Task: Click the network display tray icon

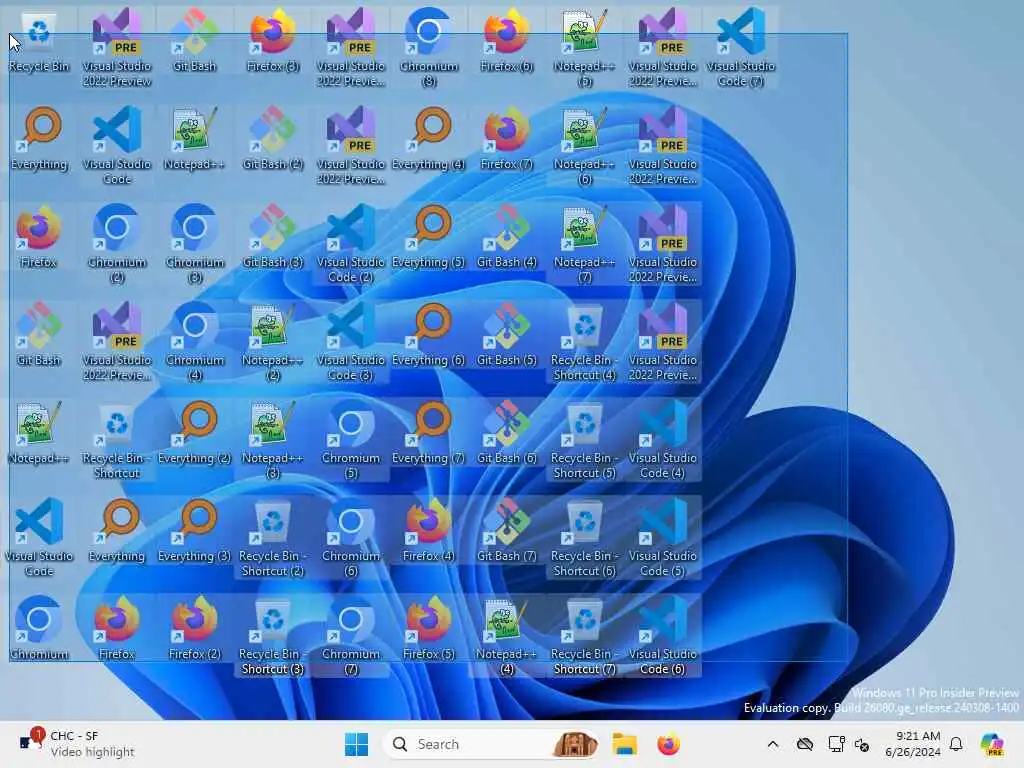Action: point(835,744)
